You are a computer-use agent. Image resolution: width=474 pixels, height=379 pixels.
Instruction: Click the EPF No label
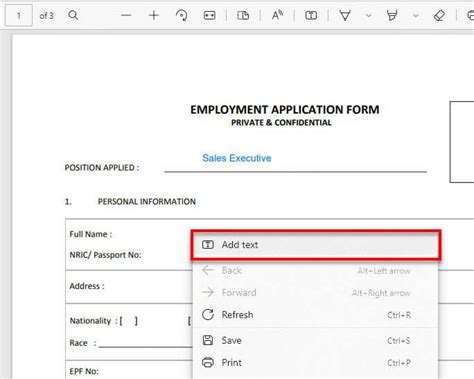[x=84, y=371]
